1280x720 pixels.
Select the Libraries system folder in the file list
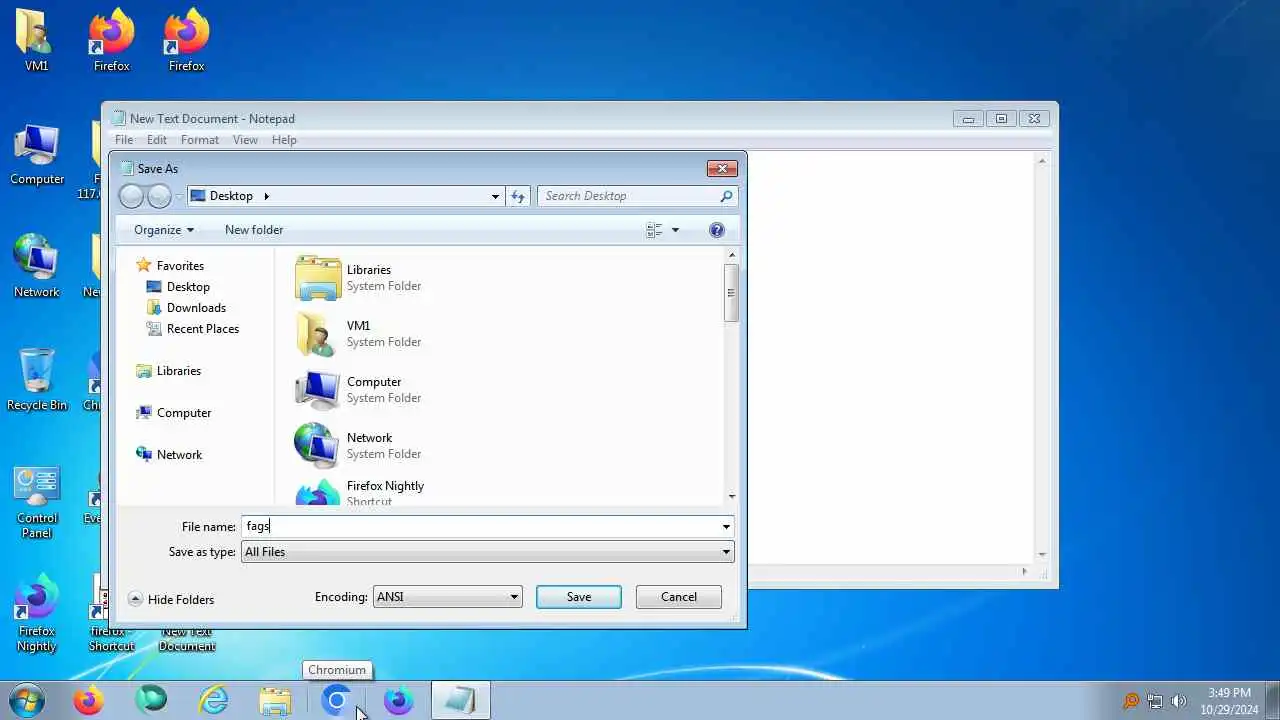point(508,278)
